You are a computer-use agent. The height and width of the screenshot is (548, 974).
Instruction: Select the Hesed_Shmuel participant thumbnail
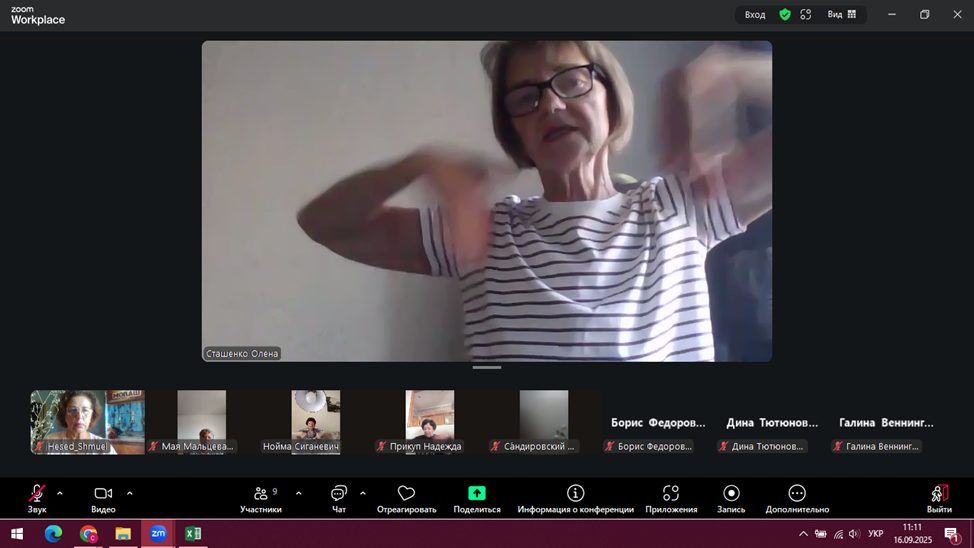coord(88,422)
